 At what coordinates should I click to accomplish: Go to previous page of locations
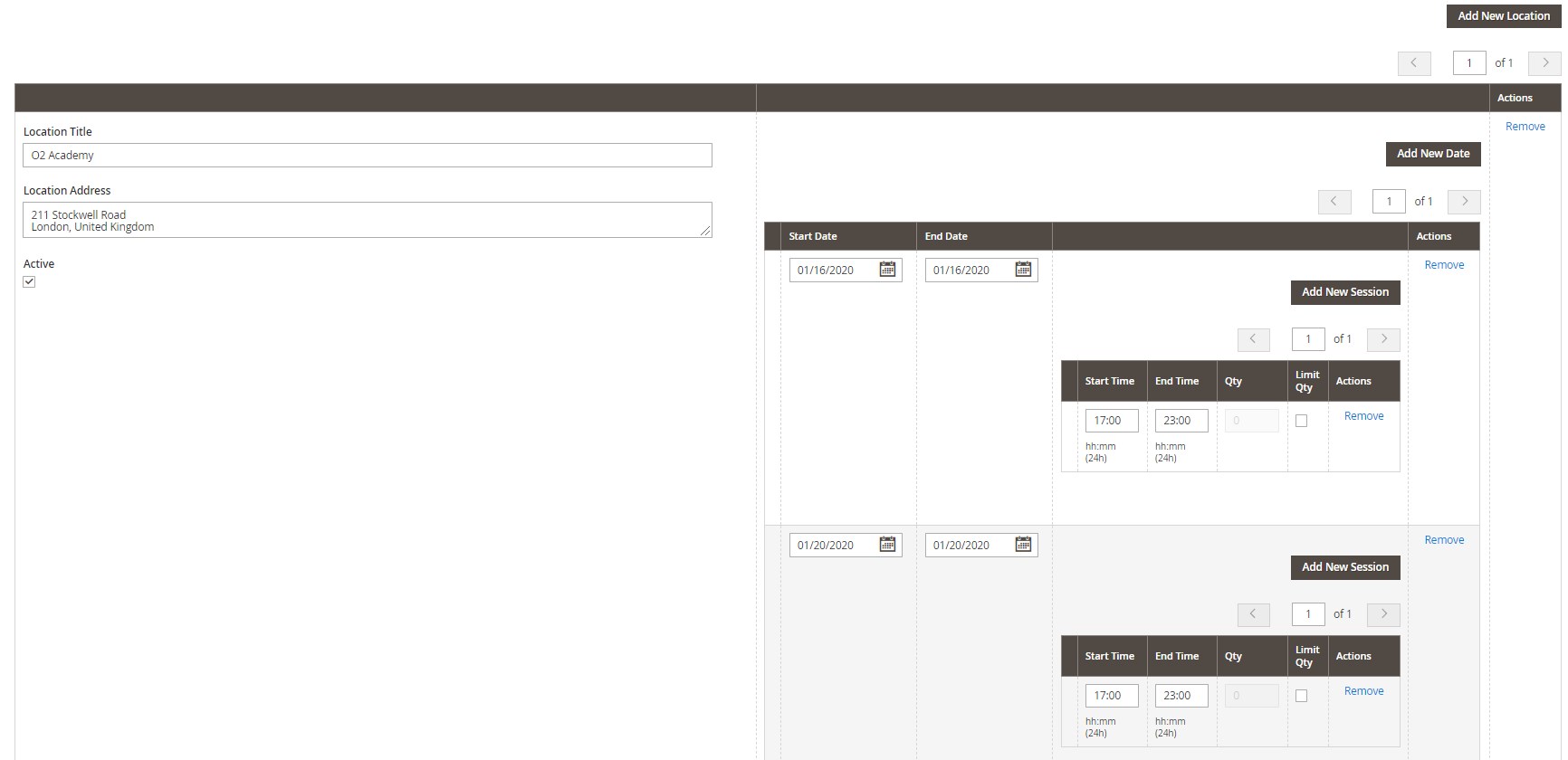pyautogui.click(x=1414, y=63)
